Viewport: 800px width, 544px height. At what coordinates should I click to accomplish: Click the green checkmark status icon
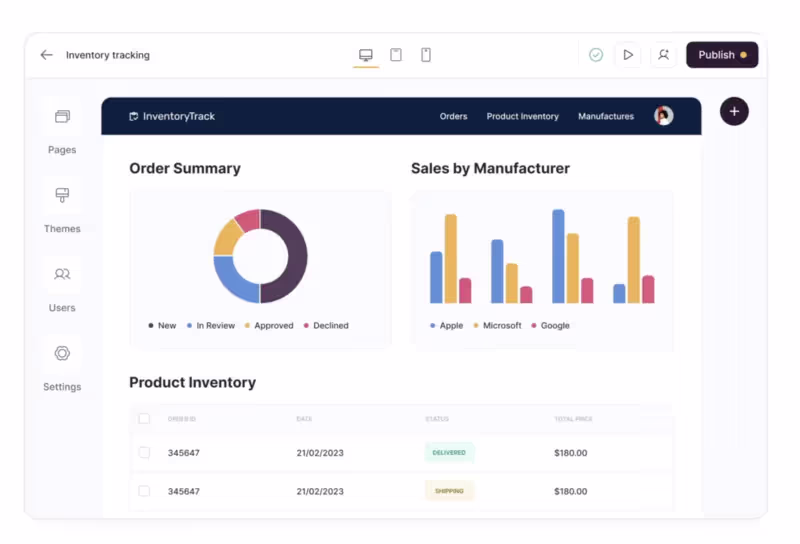(596, 55)
